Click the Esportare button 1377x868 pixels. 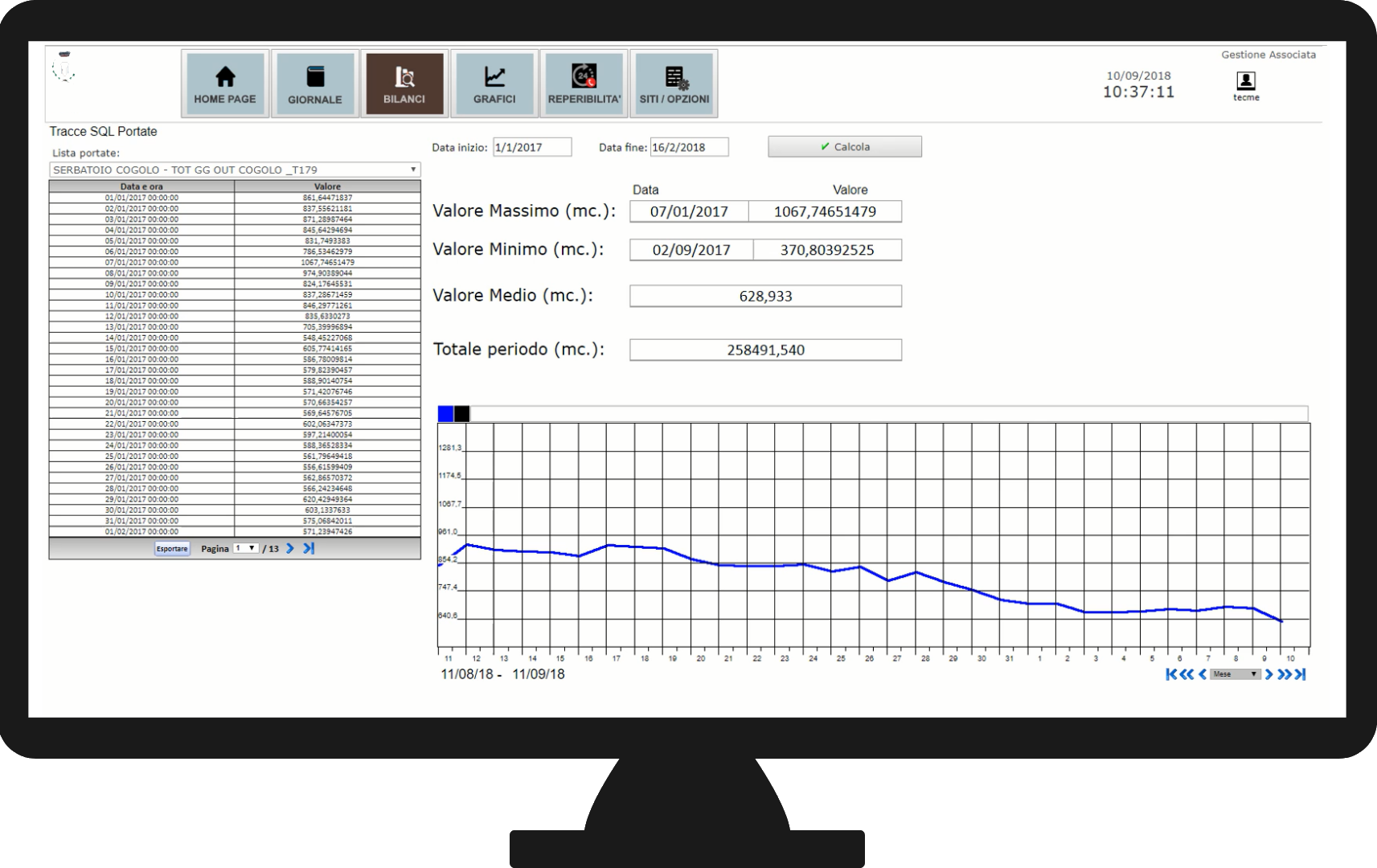[172, 549]
